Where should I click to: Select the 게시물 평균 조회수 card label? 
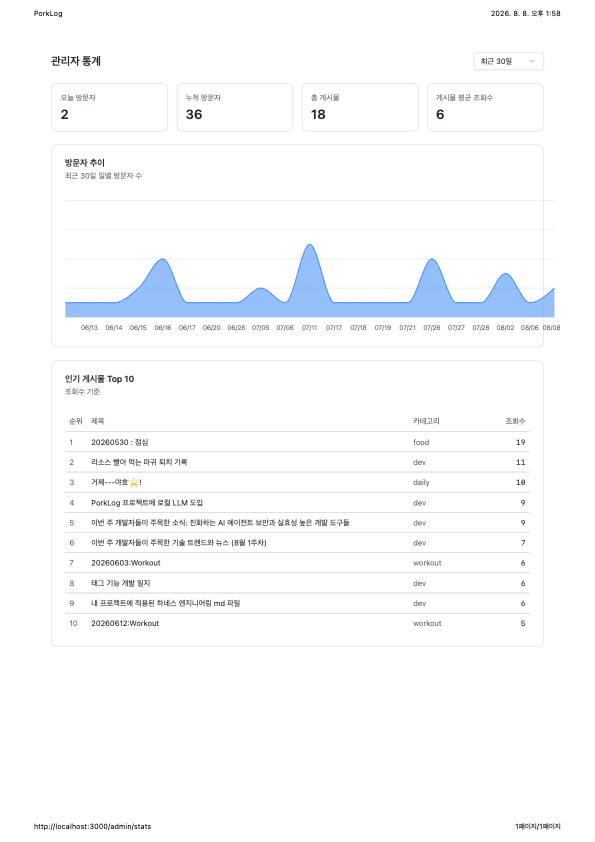[464, 98]
